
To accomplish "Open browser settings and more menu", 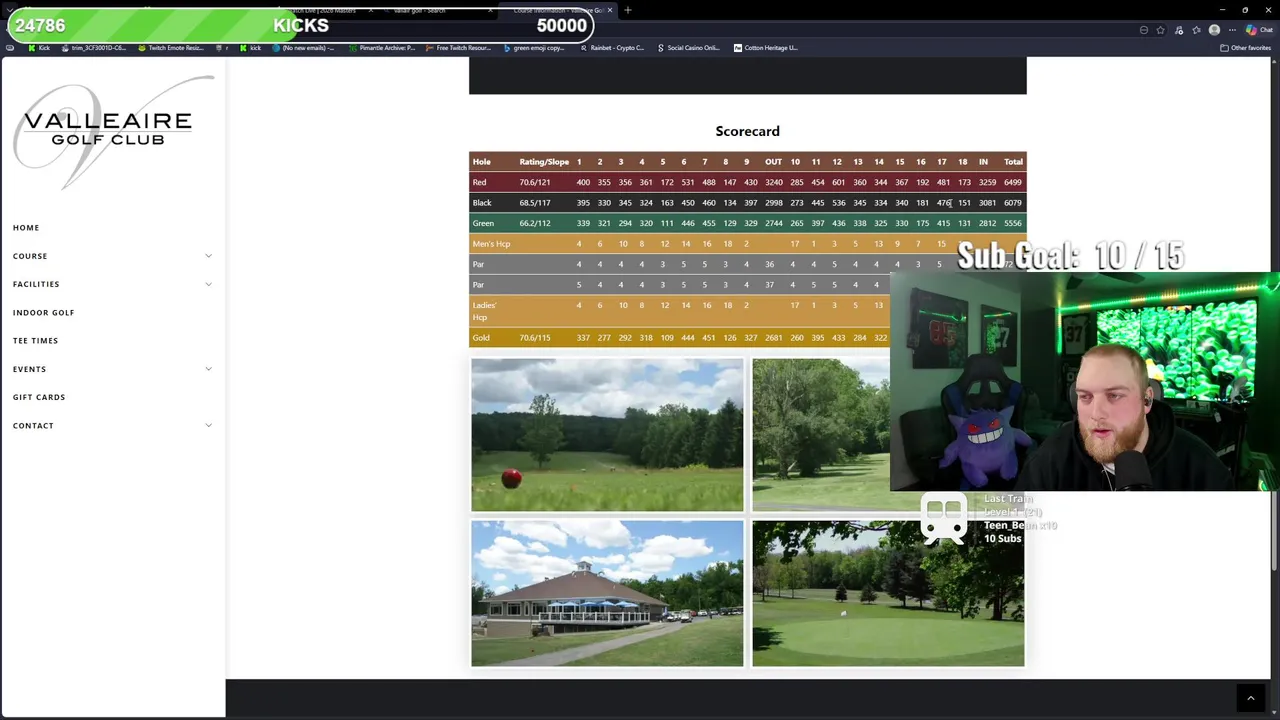I will pyautogui.click(x=1232, y=30).
